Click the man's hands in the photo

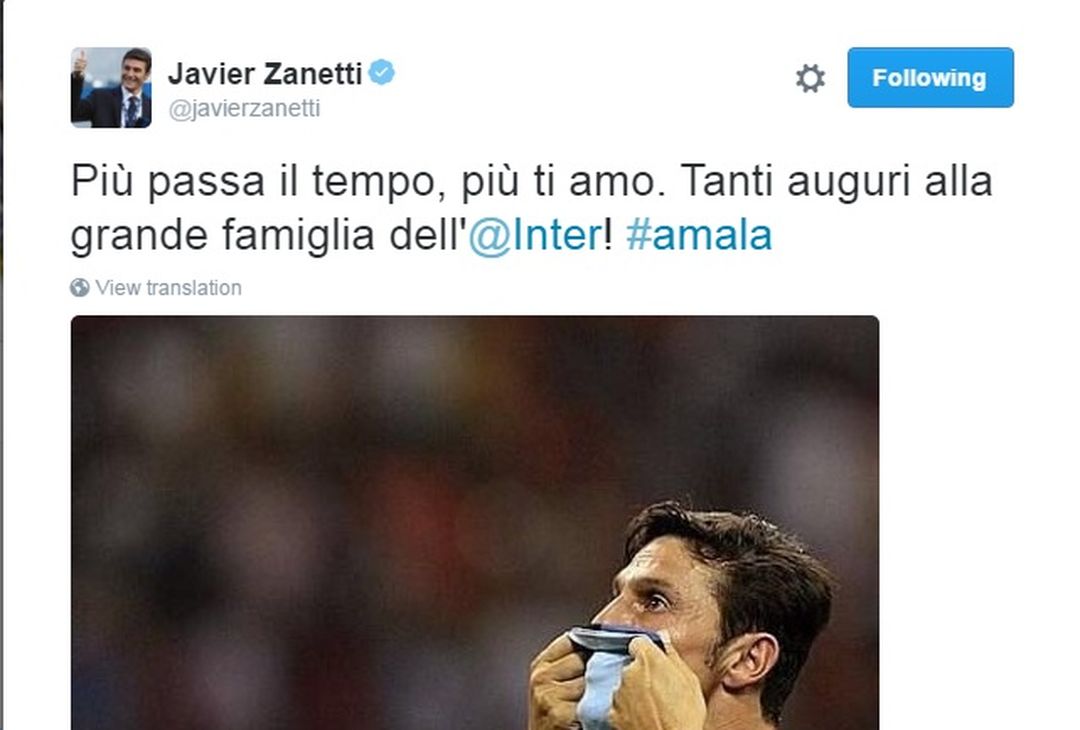pos(620,682)
